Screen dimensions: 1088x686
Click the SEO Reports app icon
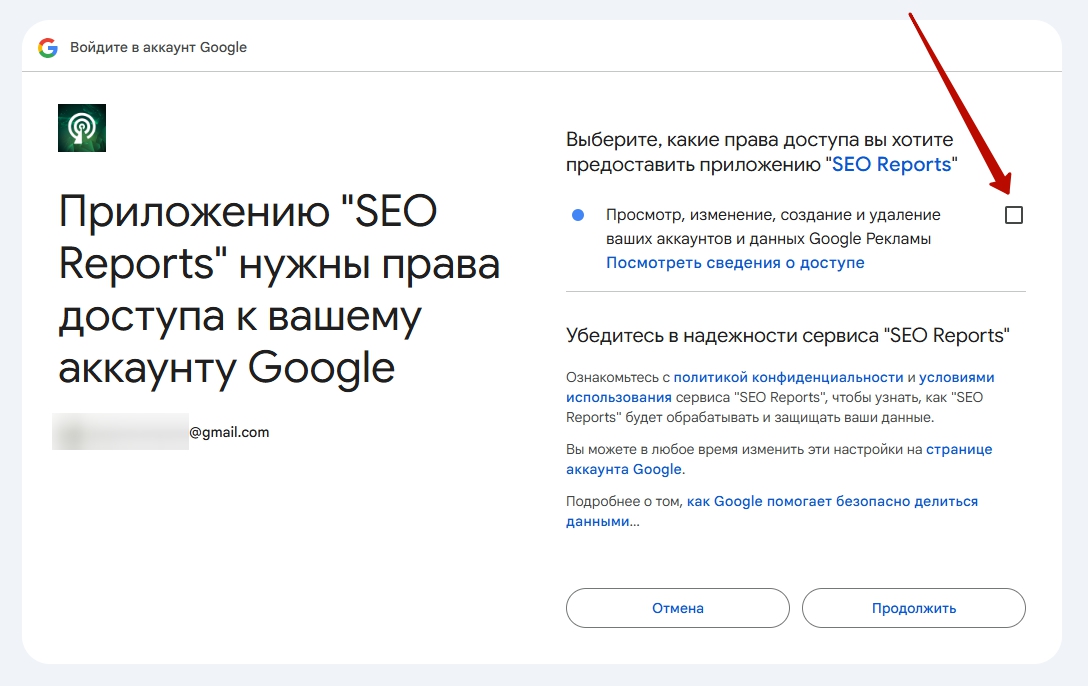[82, 128]
